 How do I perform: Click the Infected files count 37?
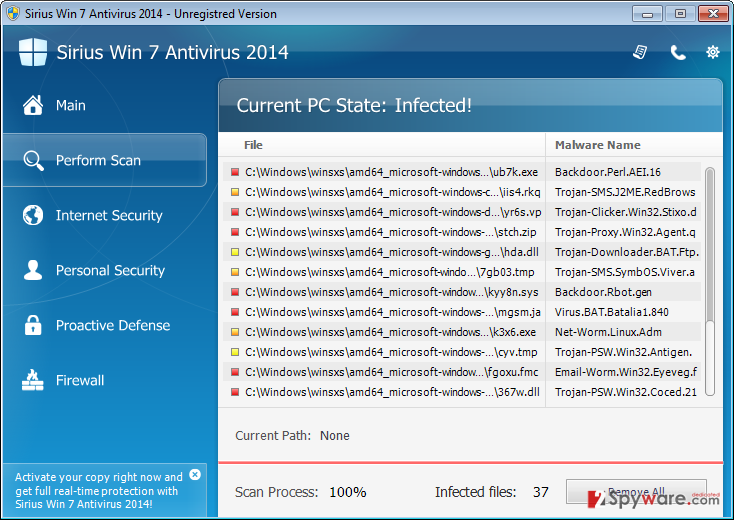(540, 492)
